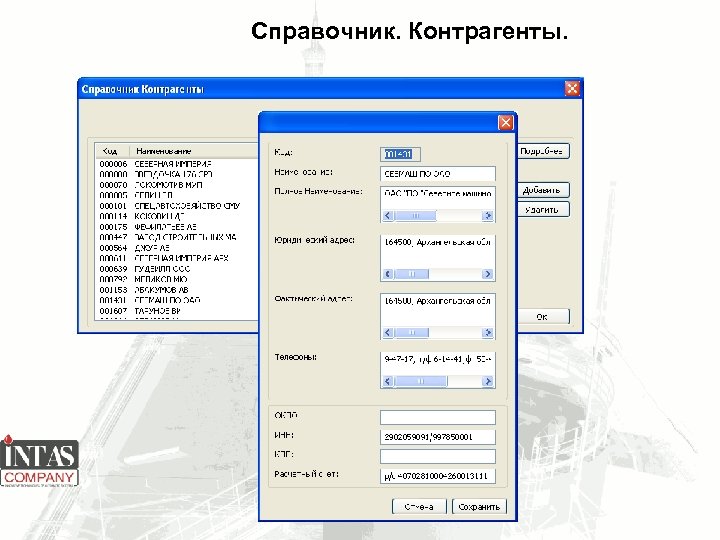720x540 pixels.
Task: Click the ИНН input field
Action: pos(438,437)
